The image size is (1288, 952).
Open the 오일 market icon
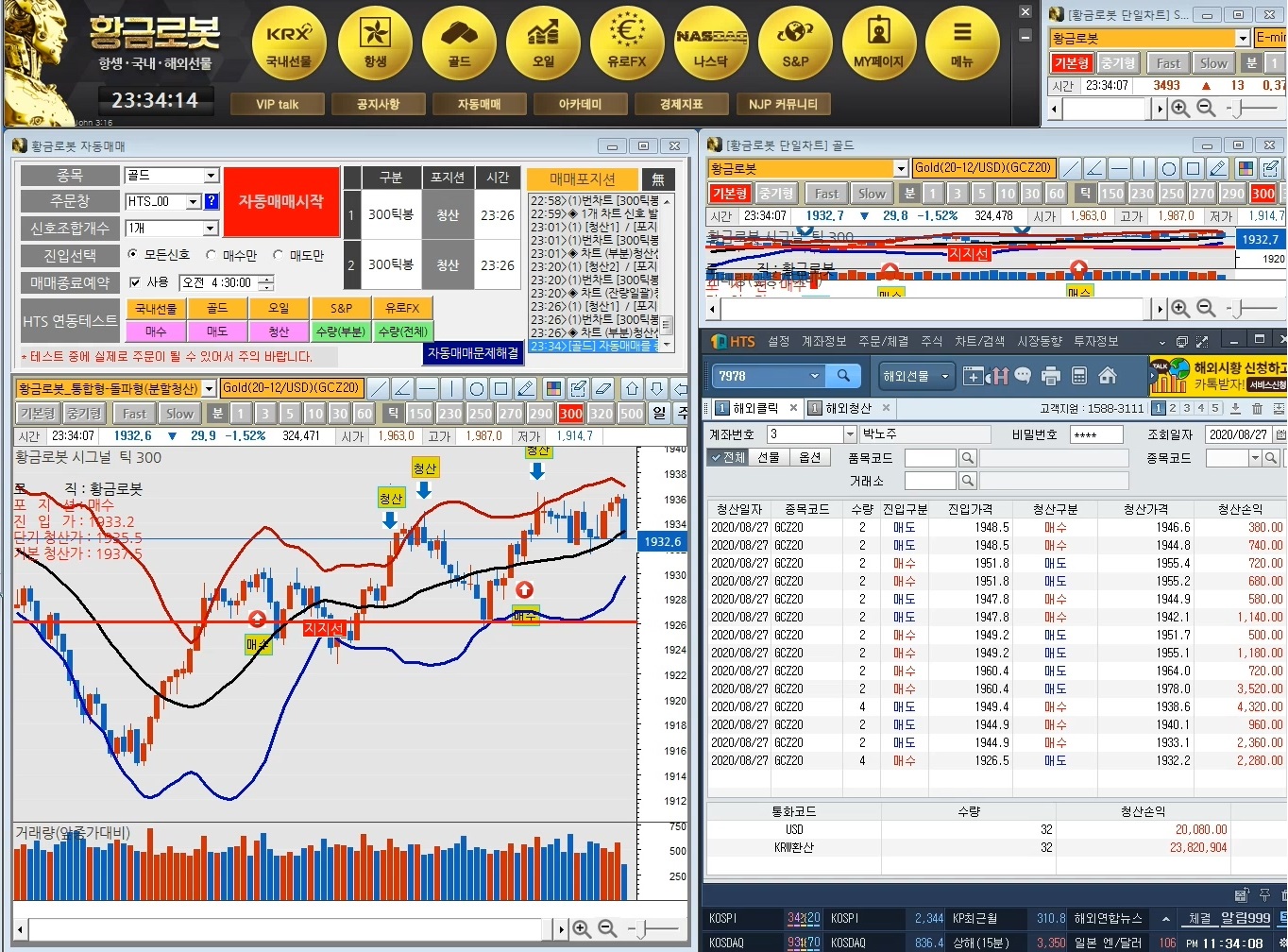[543, 42]
